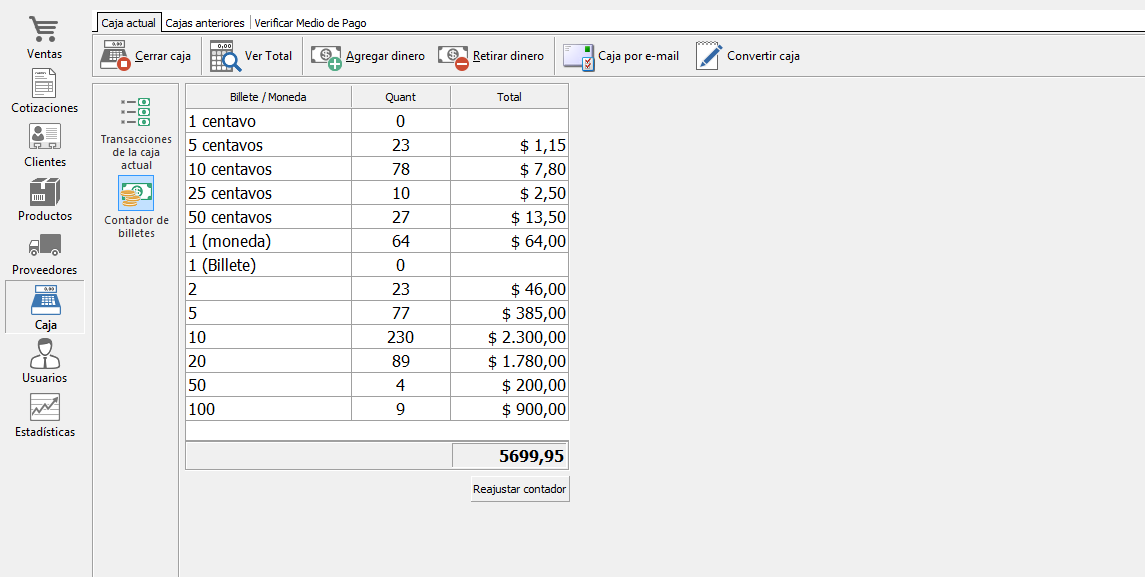Switch to Verificar Medio de Pago tab
The image size is (1145, 577).
pyautogui.click(x=310, y=23)
